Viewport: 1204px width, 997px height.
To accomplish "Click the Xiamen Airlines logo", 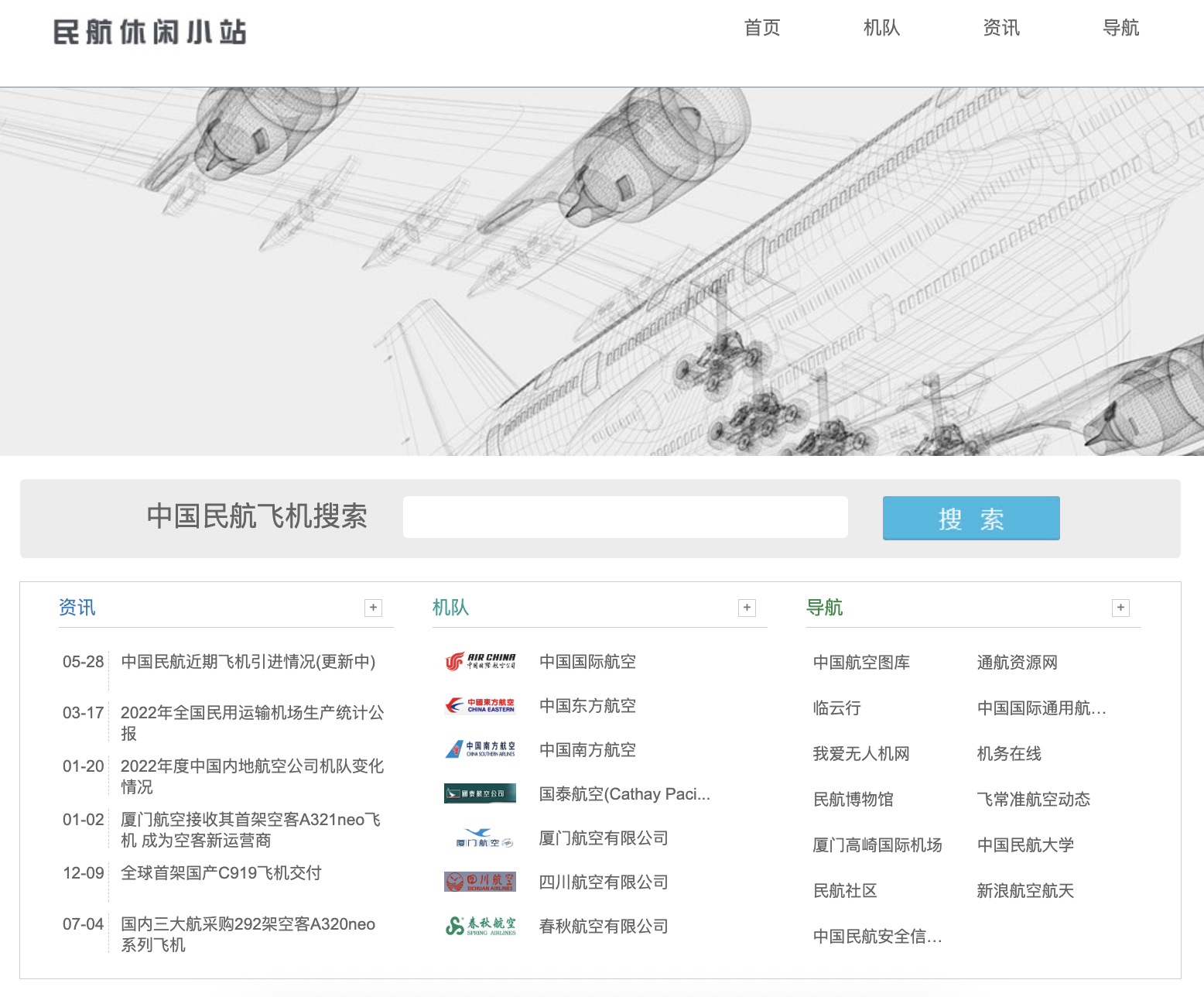I will [x=480, y=838].
